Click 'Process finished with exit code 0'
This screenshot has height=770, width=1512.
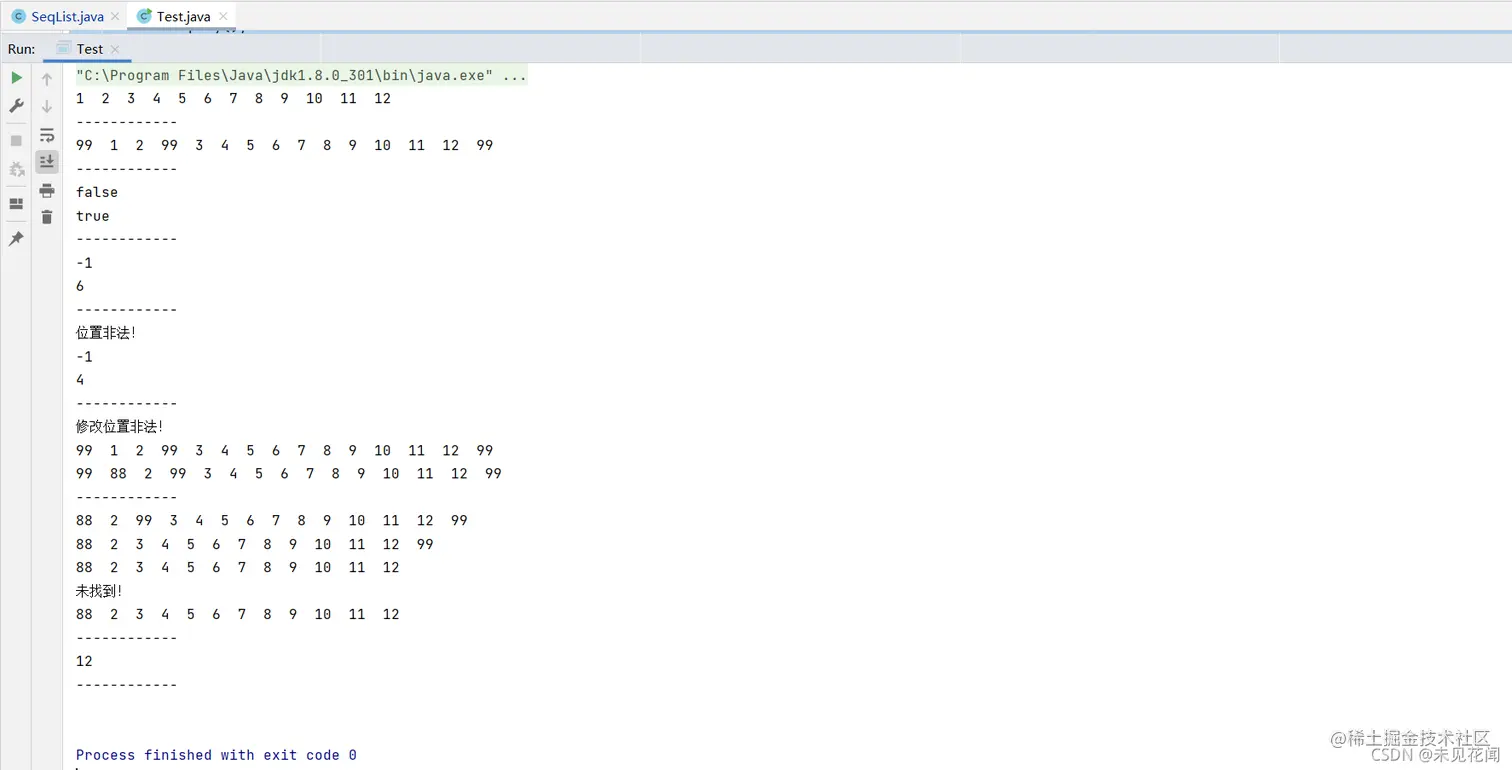click(216, 755)
